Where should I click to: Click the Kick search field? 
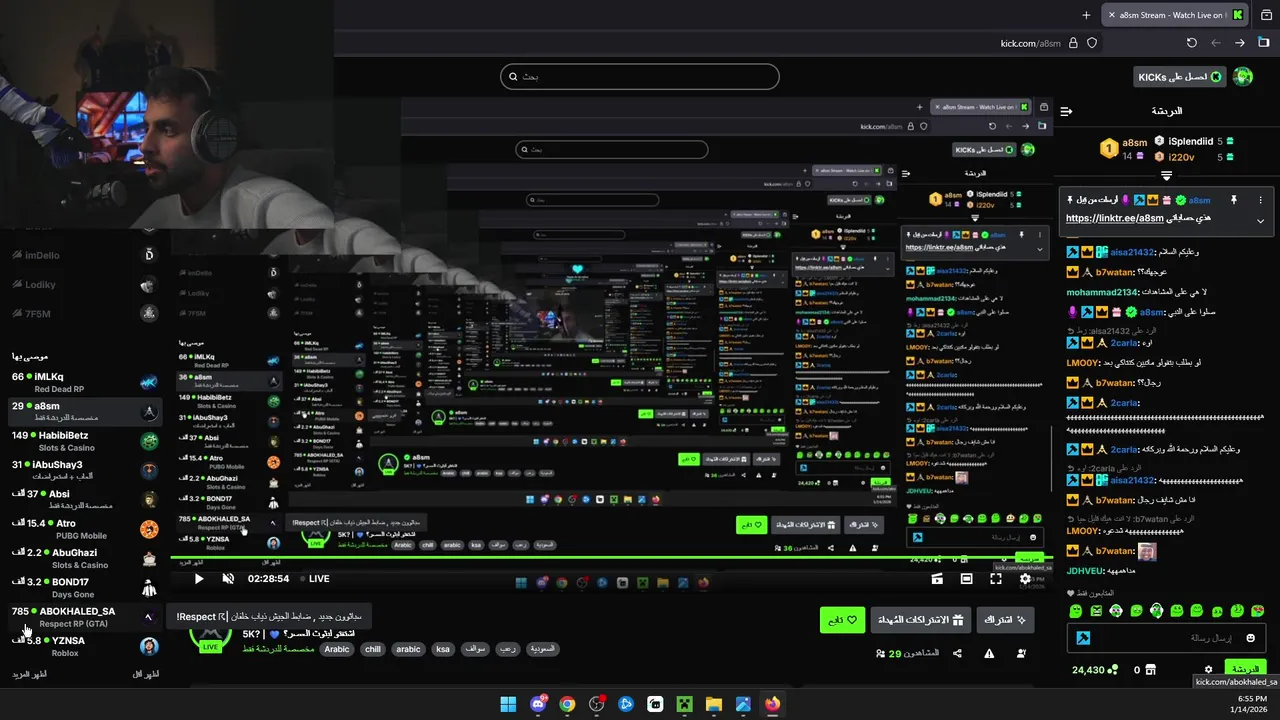tap(640, 77)
